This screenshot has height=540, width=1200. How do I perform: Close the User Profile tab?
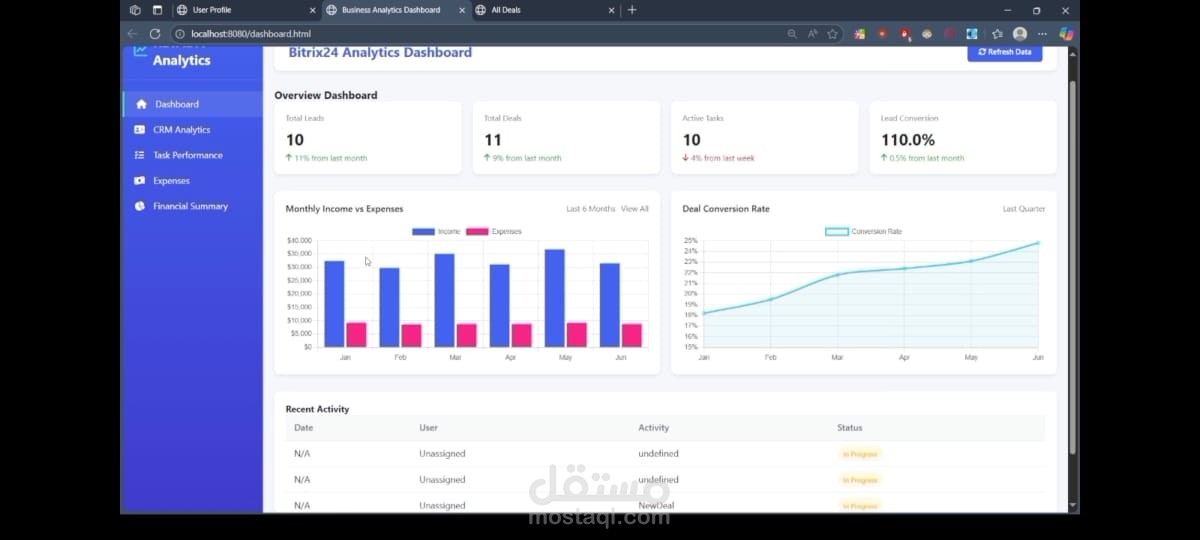tap(312, 10)
